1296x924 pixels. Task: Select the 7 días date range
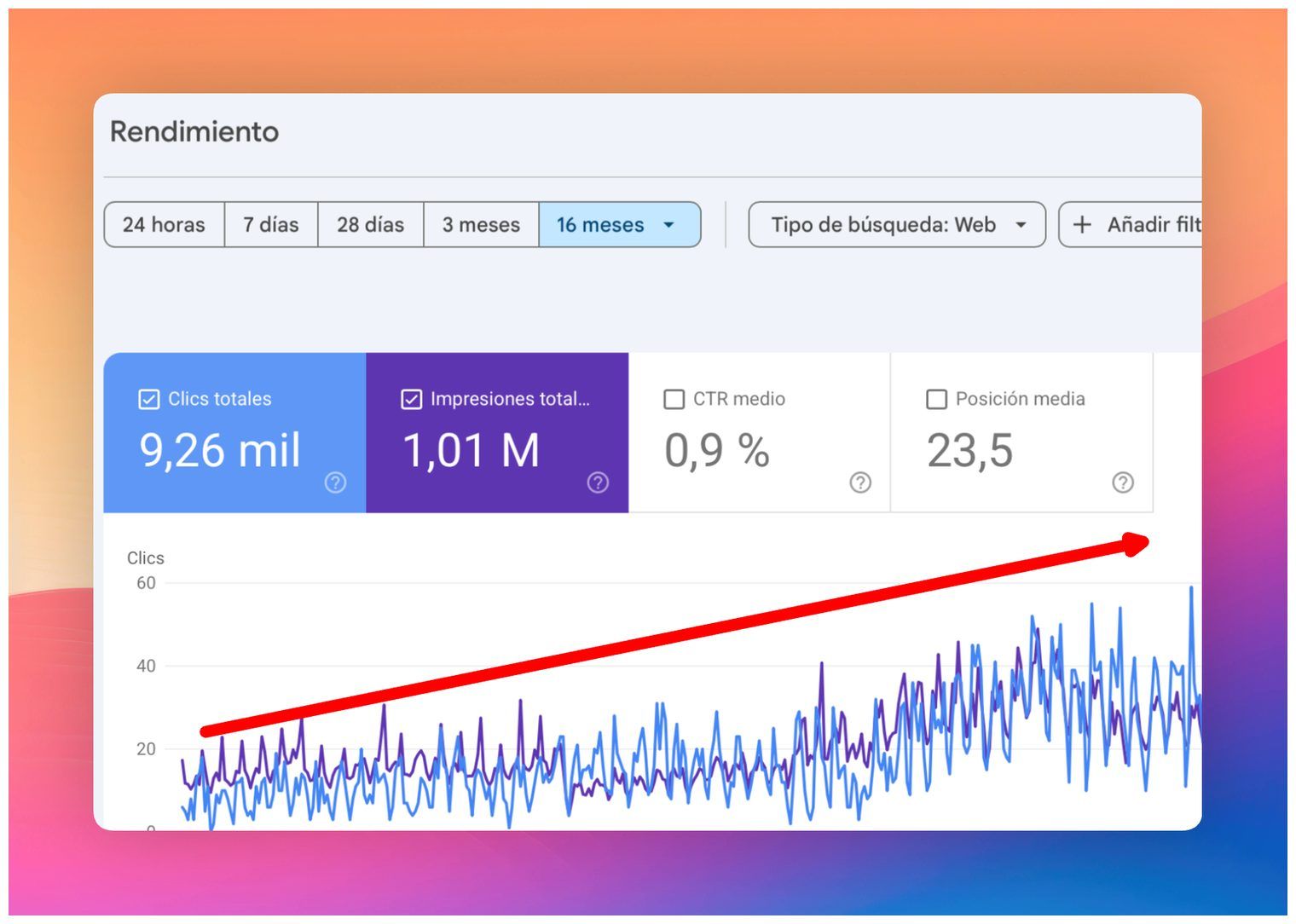(271, 224)
